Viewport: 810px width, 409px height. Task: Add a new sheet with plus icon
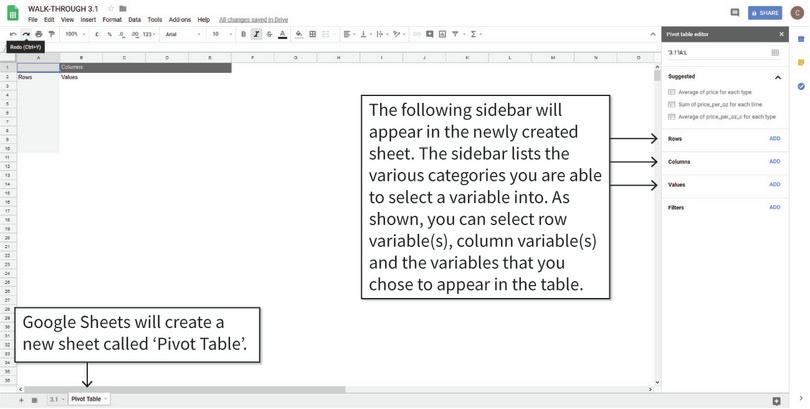point(21,400)
